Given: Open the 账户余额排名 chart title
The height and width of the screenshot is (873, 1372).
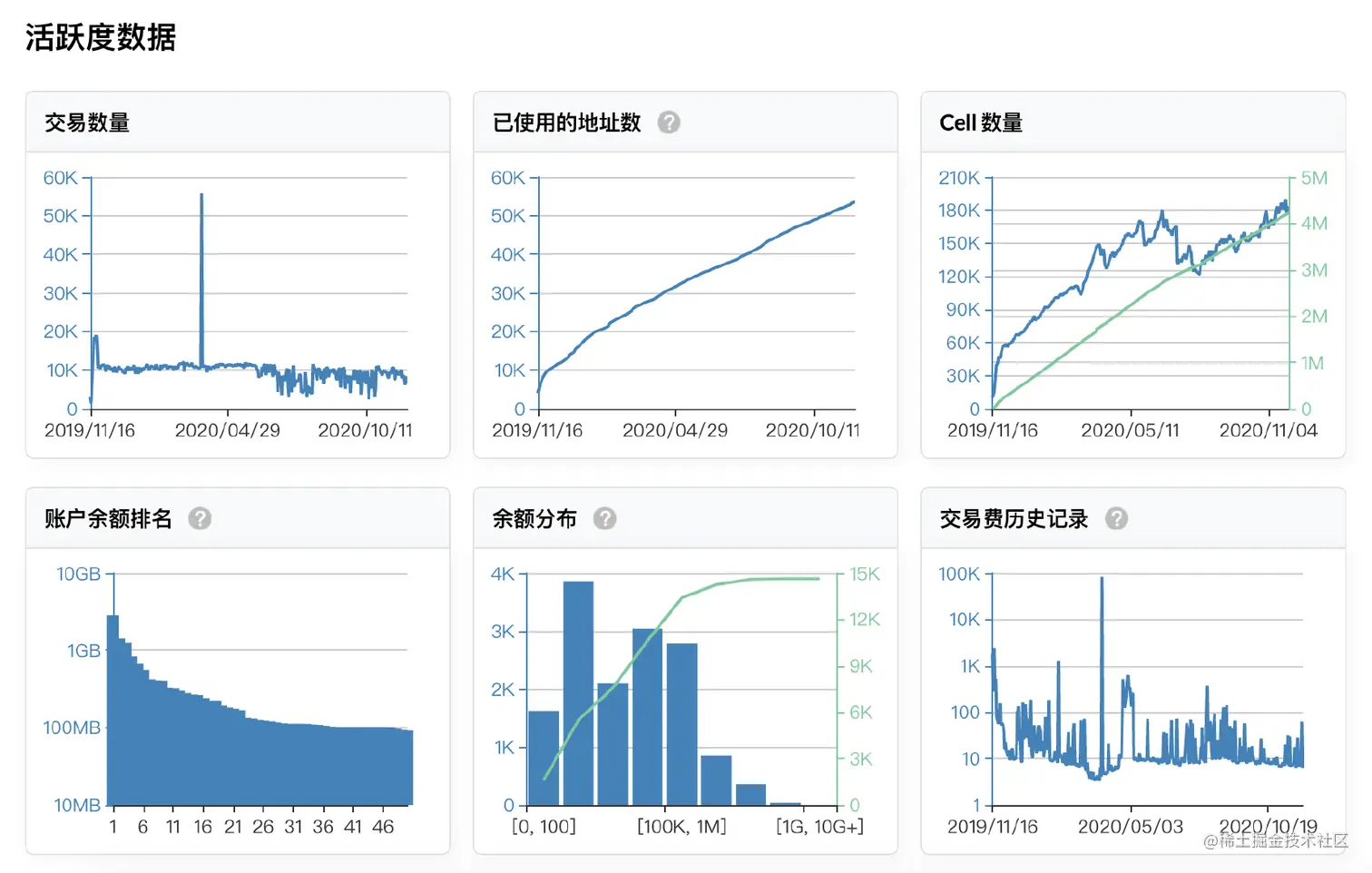Looking at the screenshot, I should pos(108,518).
